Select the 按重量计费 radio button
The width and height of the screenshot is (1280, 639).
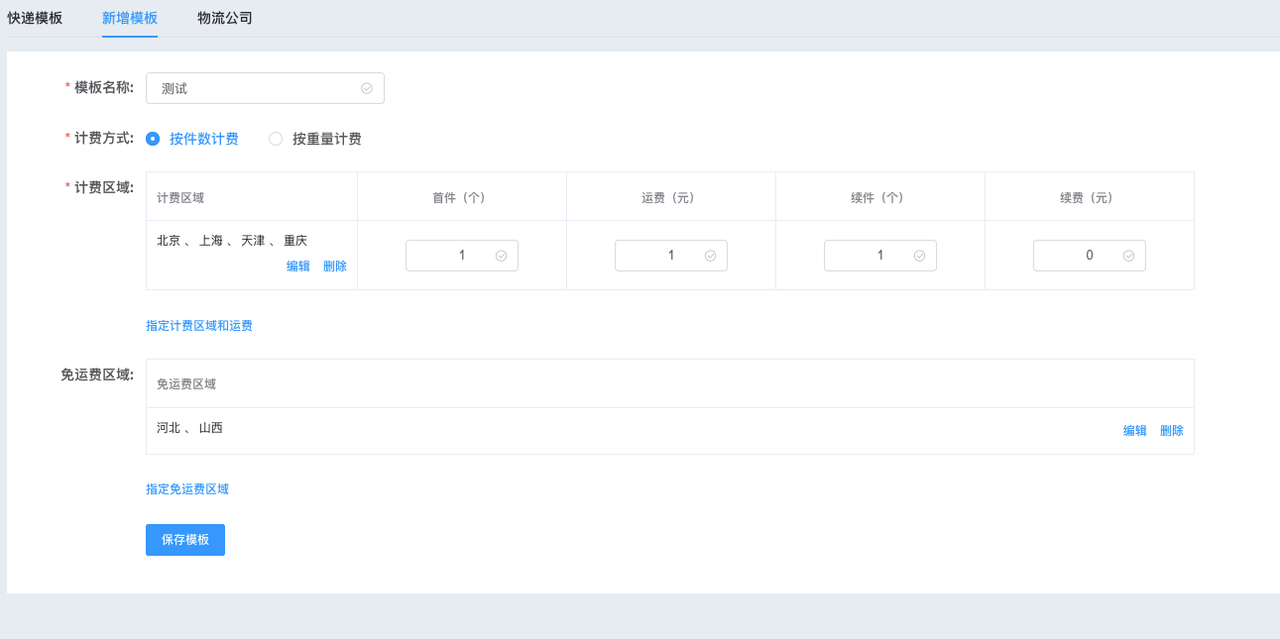316,139
